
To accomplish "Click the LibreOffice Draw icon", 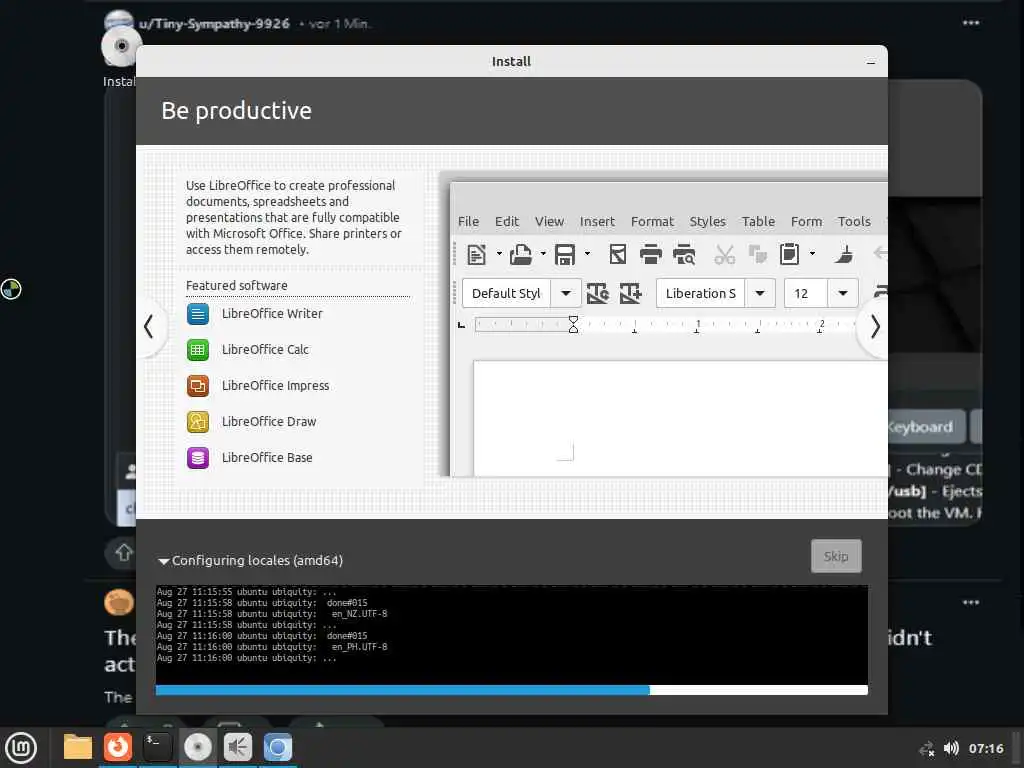I will click(198, 422).
